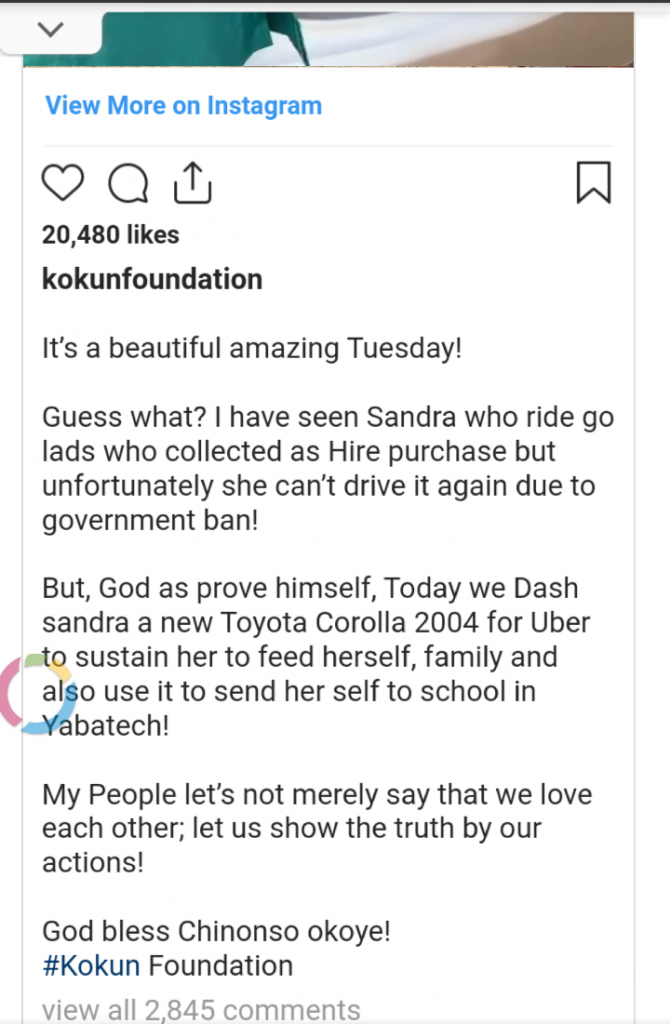Click the paragraph starting "Guess what?"

pos(328,468)
